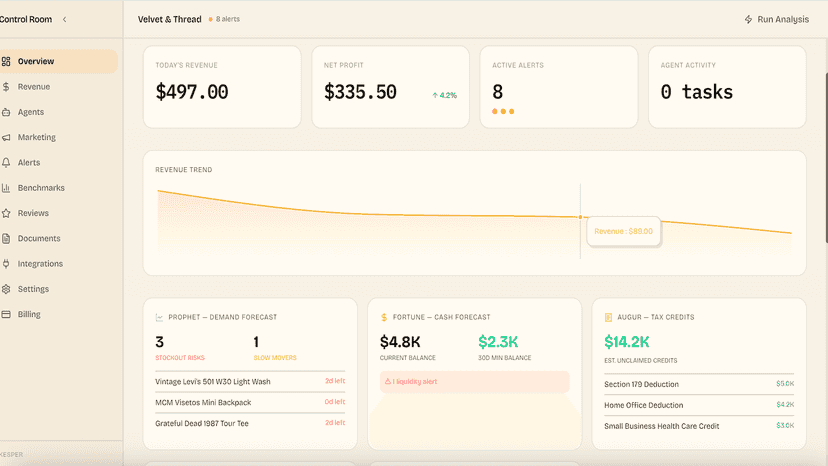This screenshot has width=828, height=466.
Task: Click the Section 179 Deduction row
Action: pos(699,384)
